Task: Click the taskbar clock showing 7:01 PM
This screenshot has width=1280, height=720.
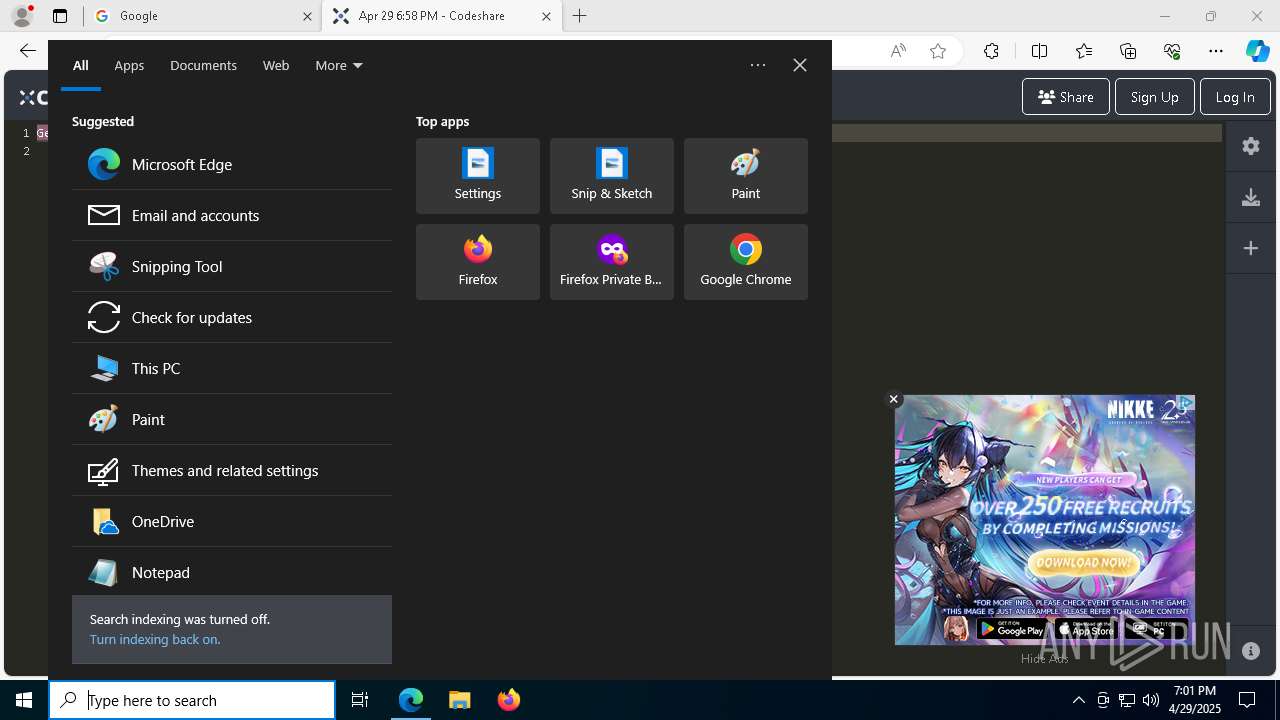Action: point(1194,700)
